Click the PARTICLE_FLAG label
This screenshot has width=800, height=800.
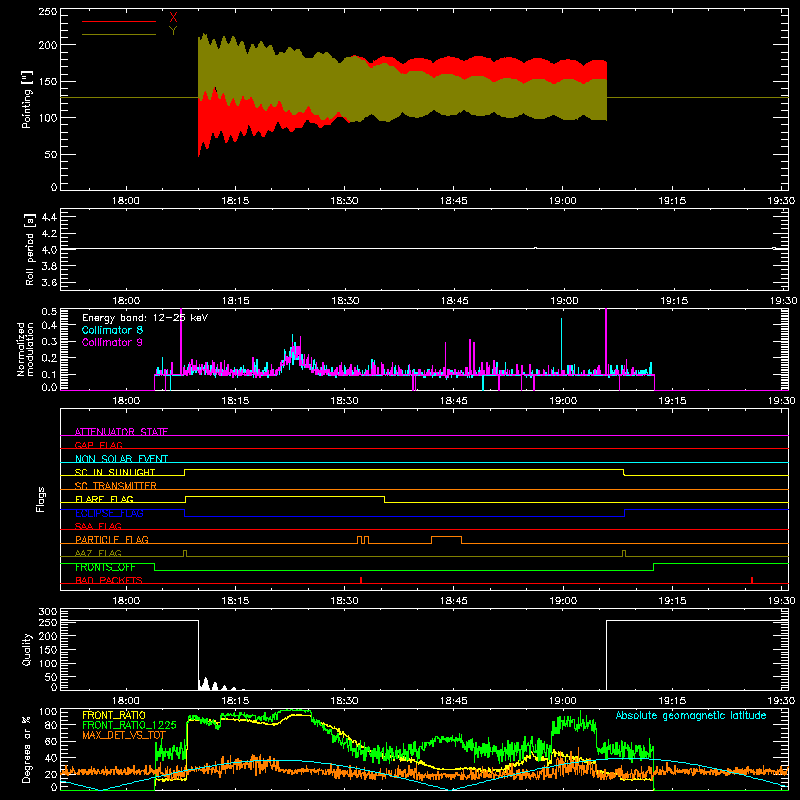coord(112,539)
